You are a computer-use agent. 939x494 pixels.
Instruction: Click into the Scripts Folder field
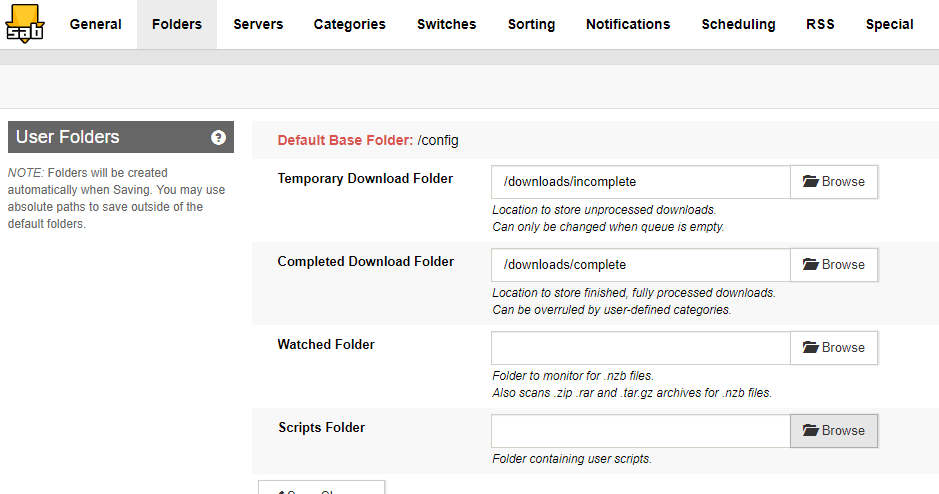(x=641, y=431)
